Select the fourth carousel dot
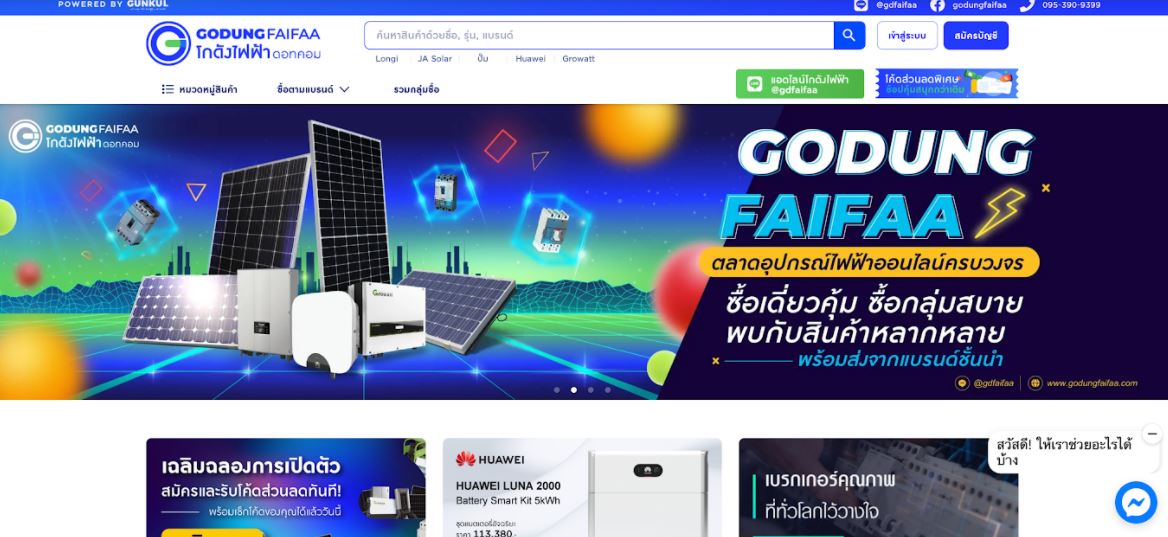This screenshot has width=1168, height=537. pyautogui.click(x=608, y=390)
